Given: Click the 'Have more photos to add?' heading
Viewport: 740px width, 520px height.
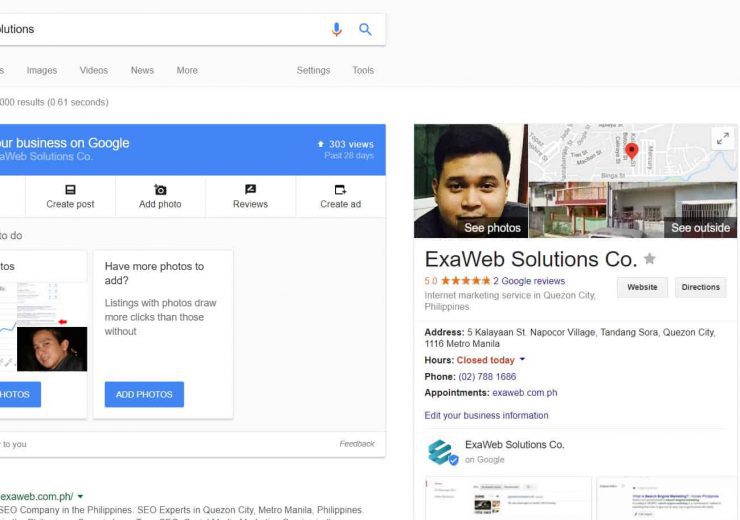Looking at the screenshot, I should click(154, 273).
